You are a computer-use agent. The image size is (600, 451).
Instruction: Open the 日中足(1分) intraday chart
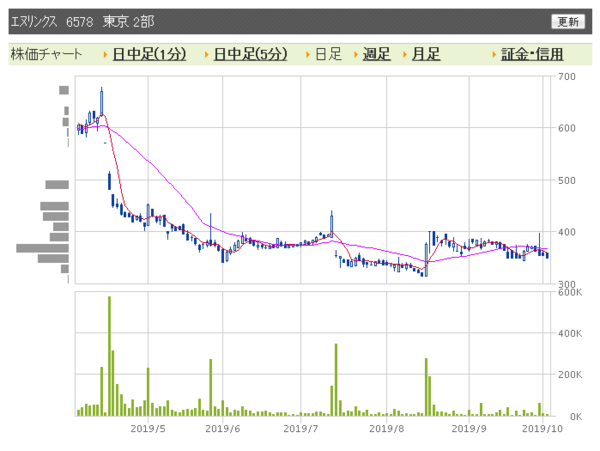click(x=146, y=54)
